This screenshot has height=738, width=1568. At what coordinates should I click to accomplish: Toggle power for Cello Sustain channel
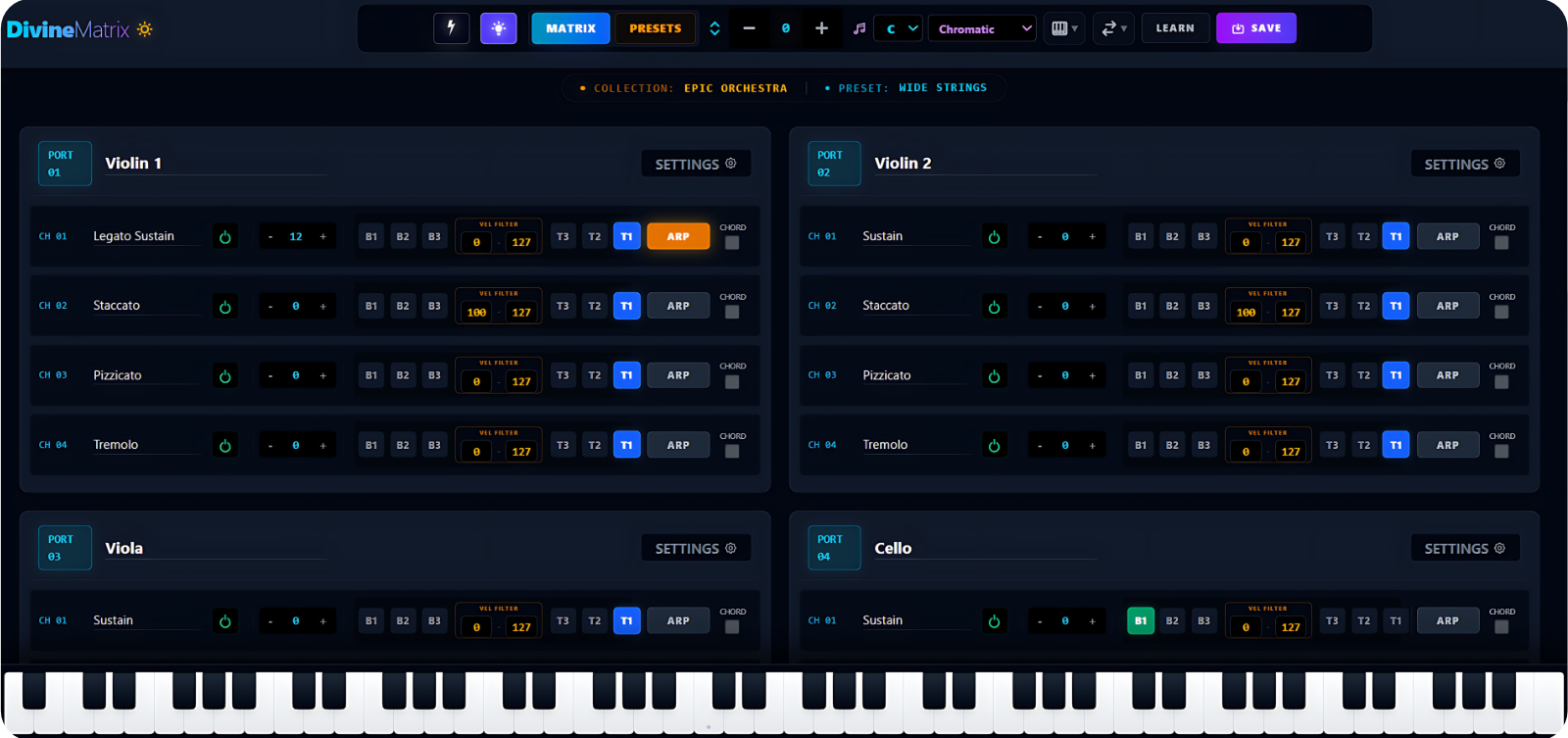point(995,621)
